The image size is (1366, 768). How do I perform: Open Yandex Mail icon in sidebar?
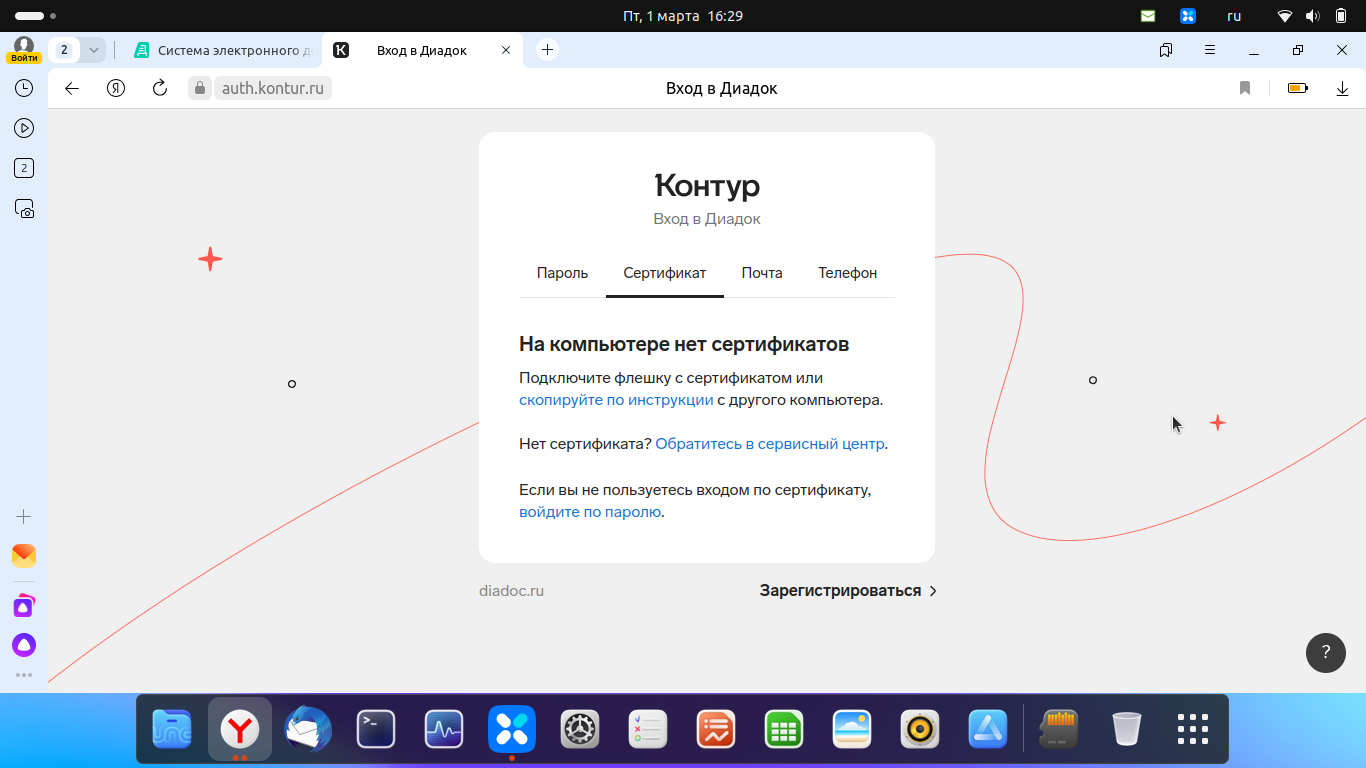(x=24, y=556)
